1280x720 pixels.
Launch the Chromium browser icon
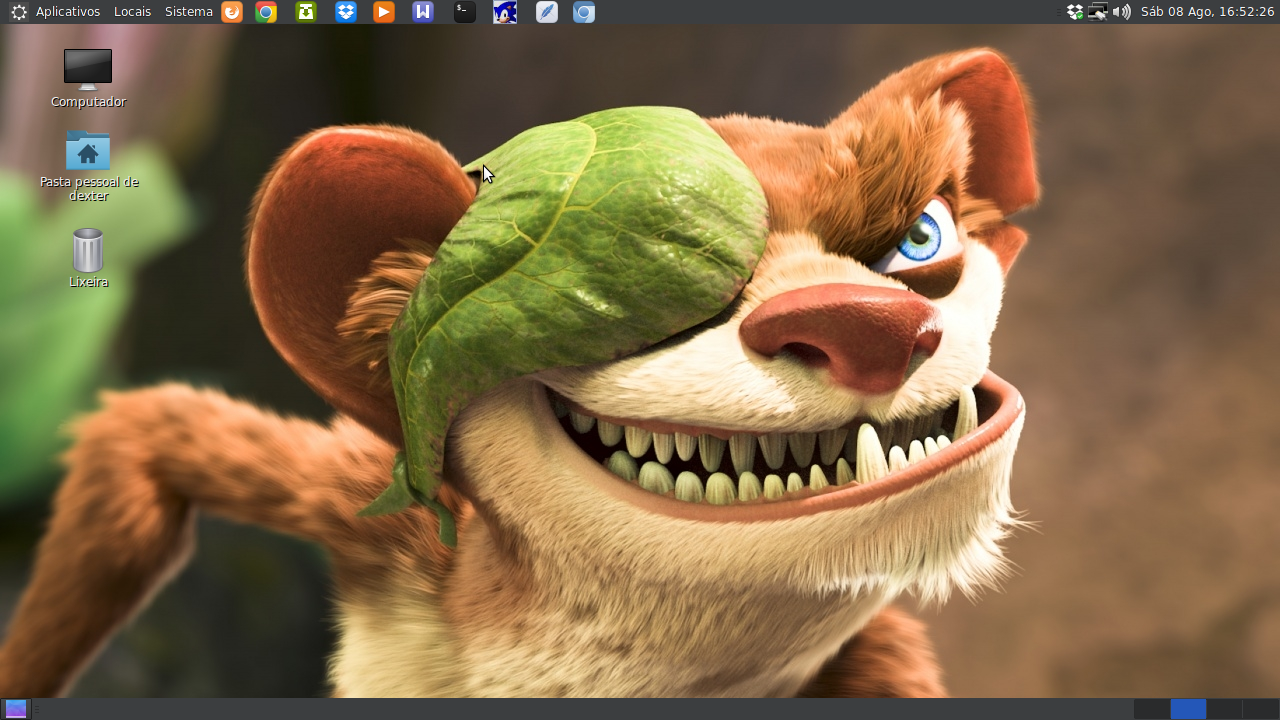tap(584, 12)
